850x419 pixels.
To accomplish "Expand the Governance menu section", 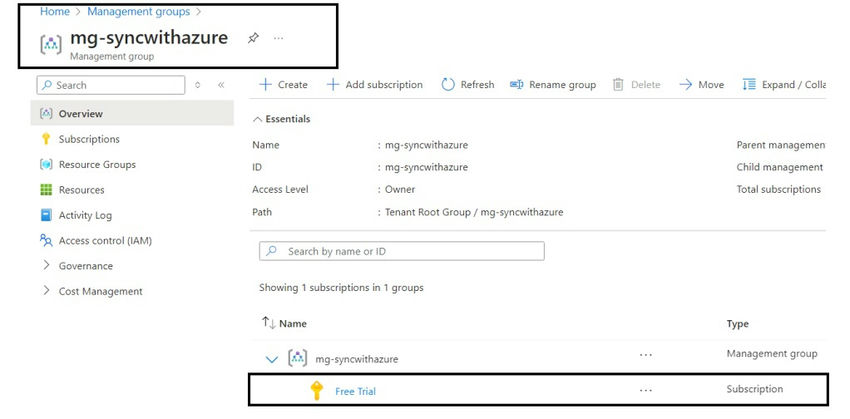I will pyautogui.click(x=46, y=265).
